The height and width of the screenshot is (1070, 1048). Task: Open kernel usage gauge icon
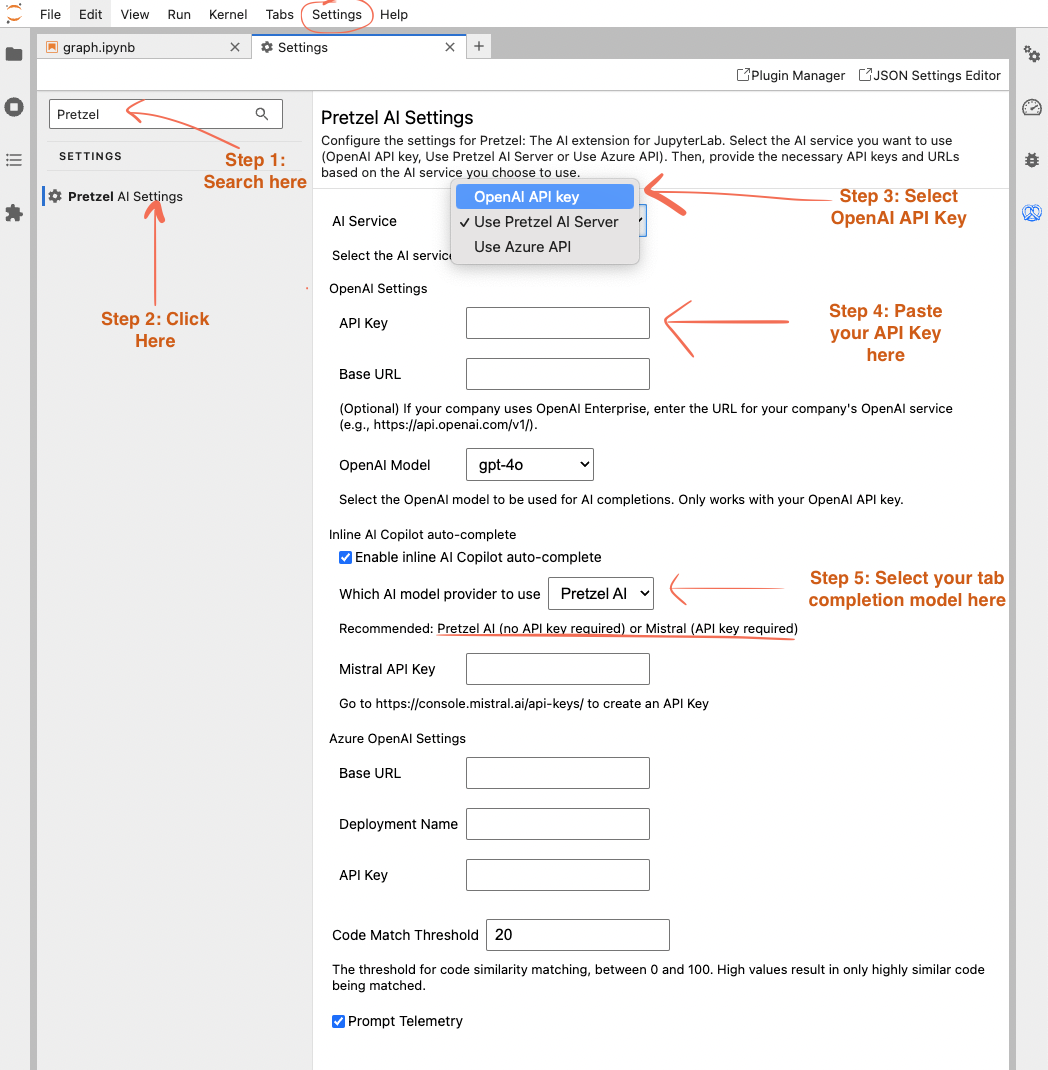pyautogui.click(x=1032, y=107)
